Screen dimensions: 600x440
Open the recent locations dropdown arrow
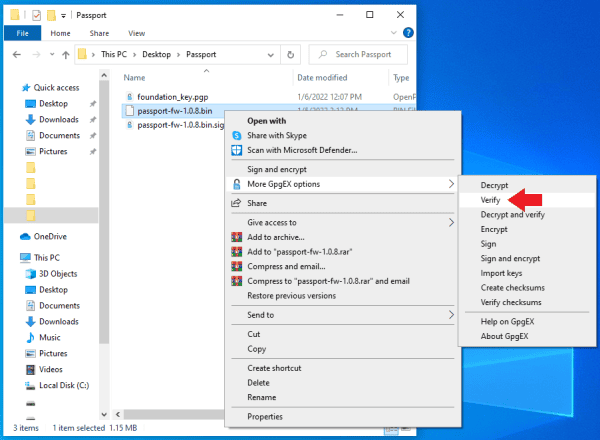(x=52, y=54)
